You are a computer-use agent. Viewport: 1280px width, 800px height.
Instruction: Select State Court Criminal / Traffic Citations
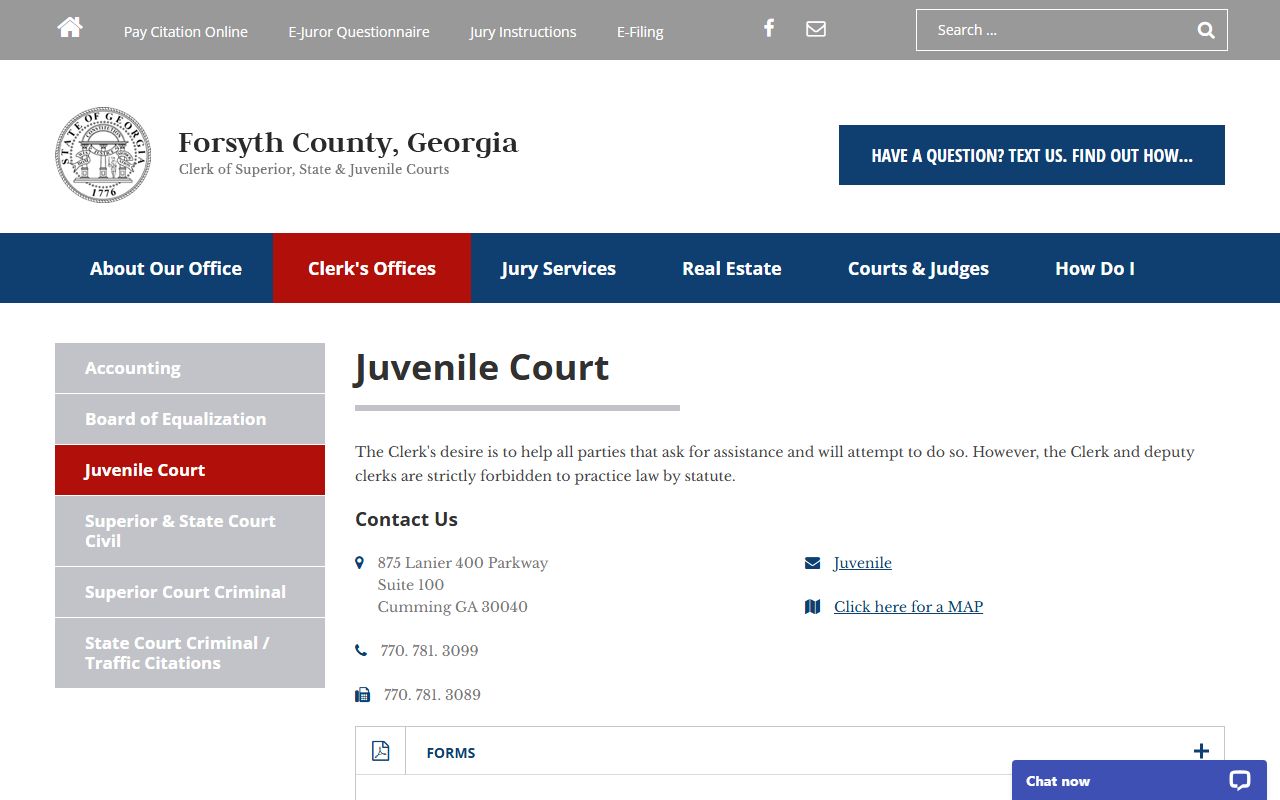tap(190, 653)
